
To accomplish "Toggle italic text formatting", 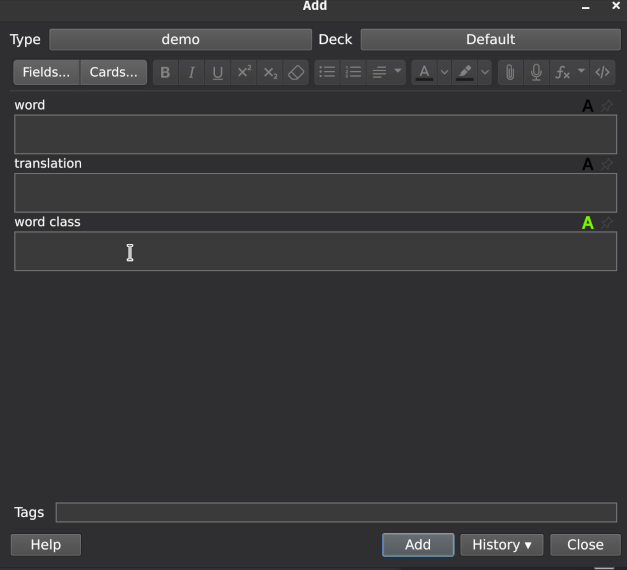I will [191, 73].
